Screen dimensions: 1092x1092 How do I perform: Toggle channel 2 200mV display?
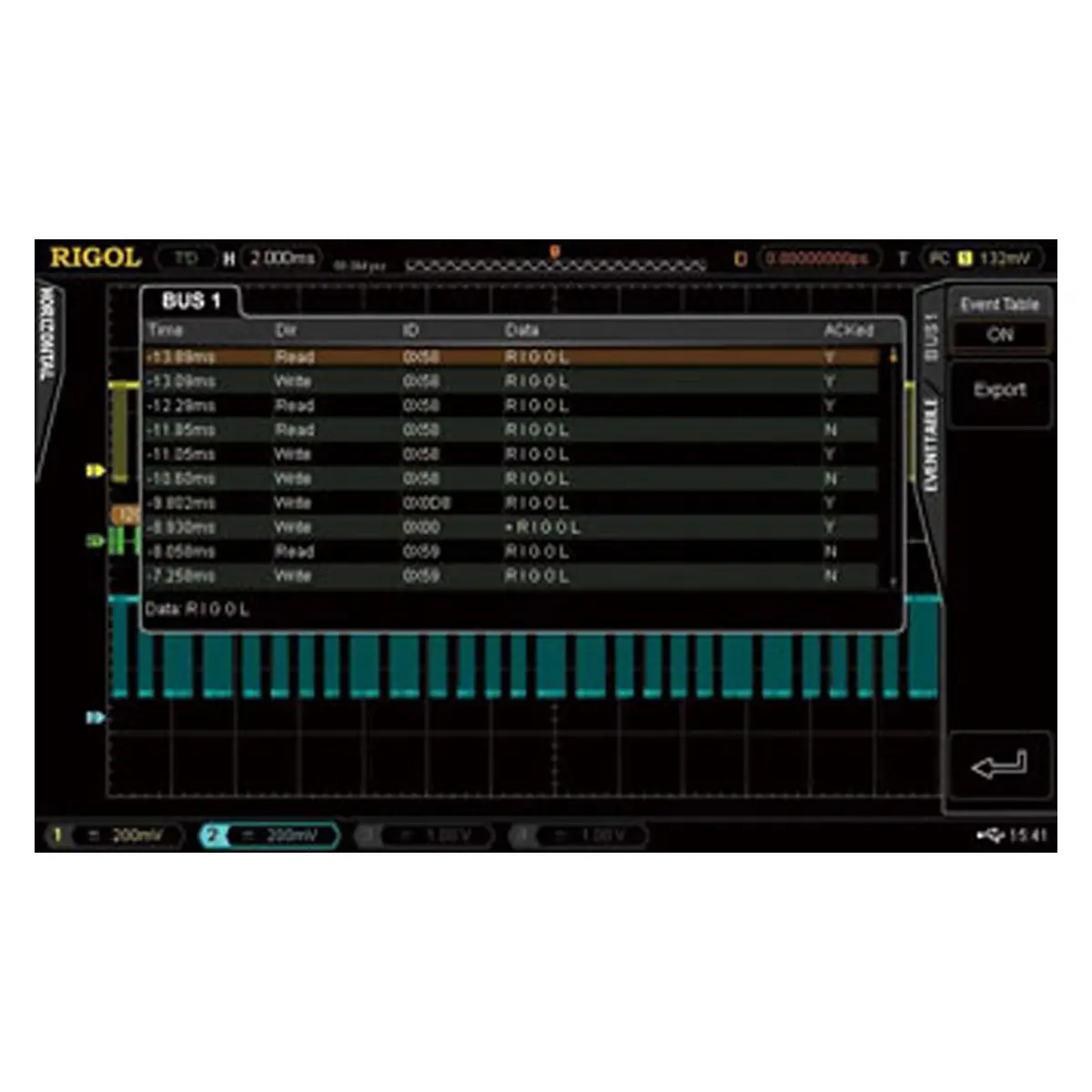point(269,835)
